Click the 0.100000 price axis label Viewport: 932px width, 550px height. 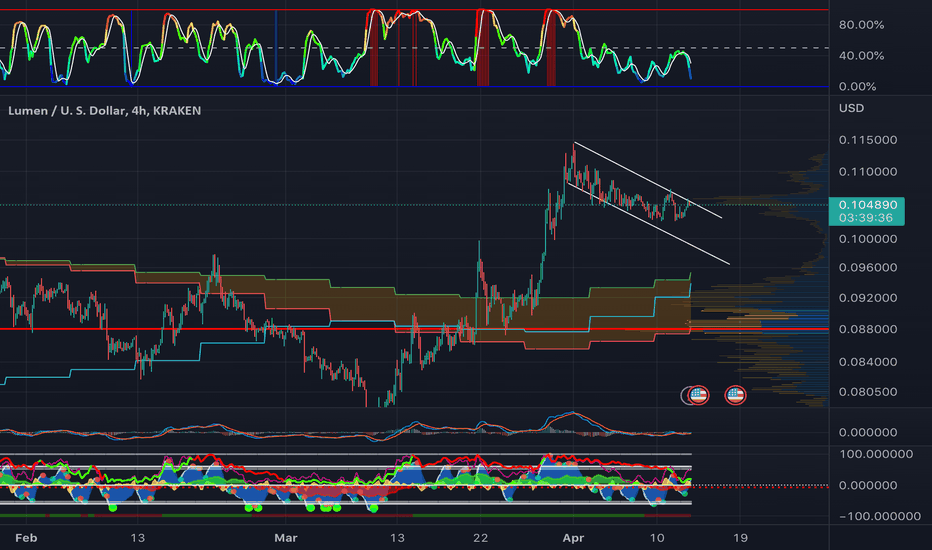pos(868,239)
